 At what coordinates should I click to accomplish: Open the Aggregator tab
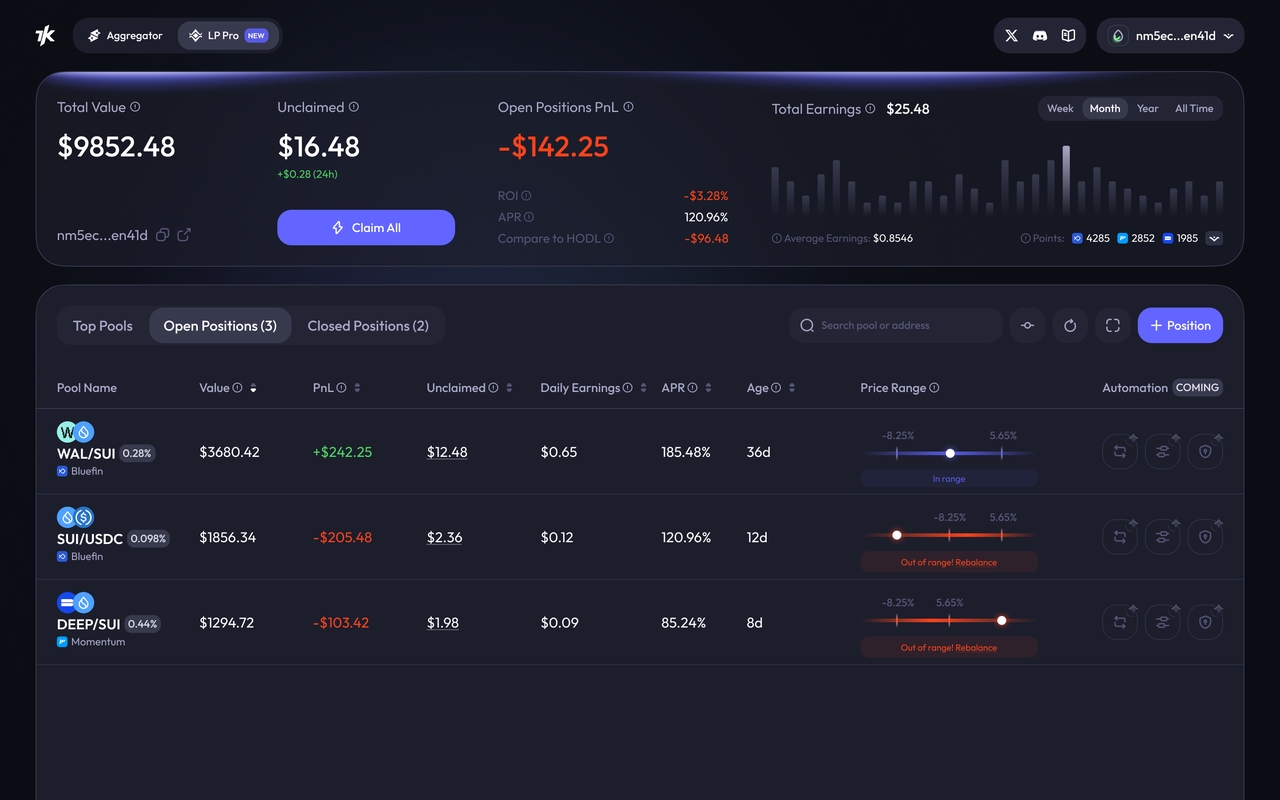125,36
